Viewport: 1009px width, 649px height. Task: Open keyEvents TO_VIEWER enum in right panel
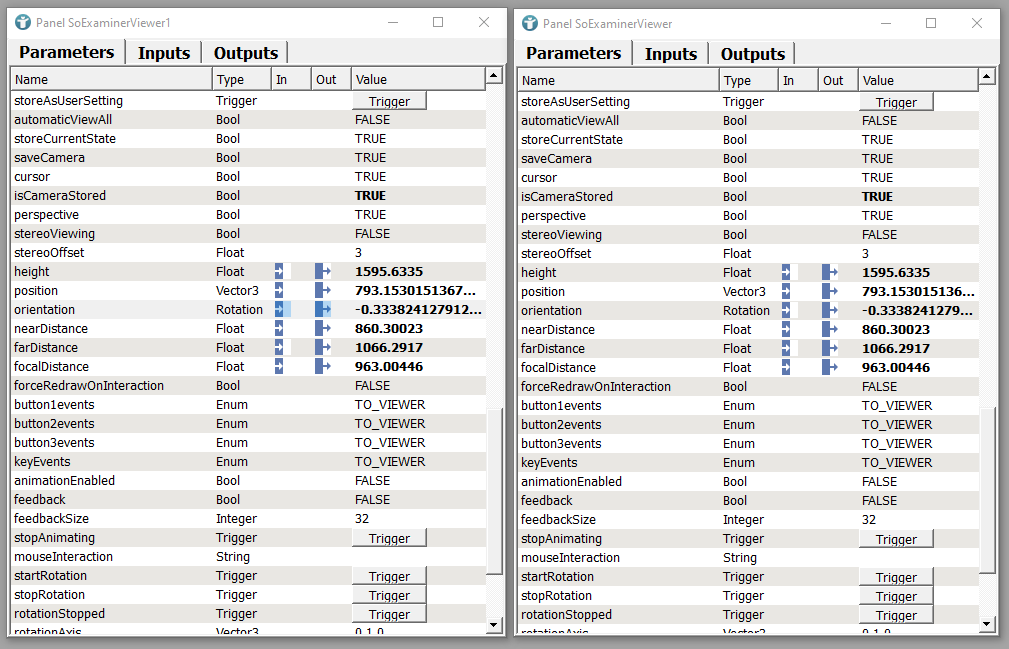click(897, 462)
